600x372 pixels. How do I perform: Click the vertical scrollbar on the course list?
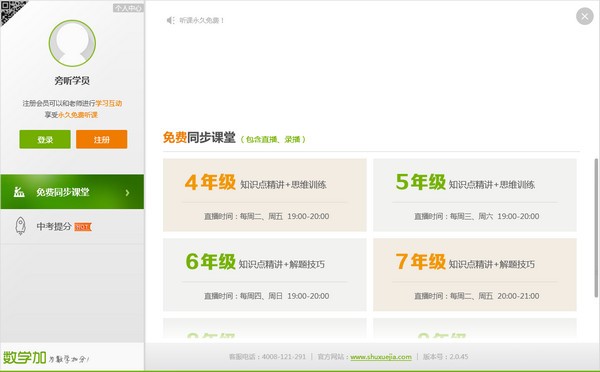596,228
